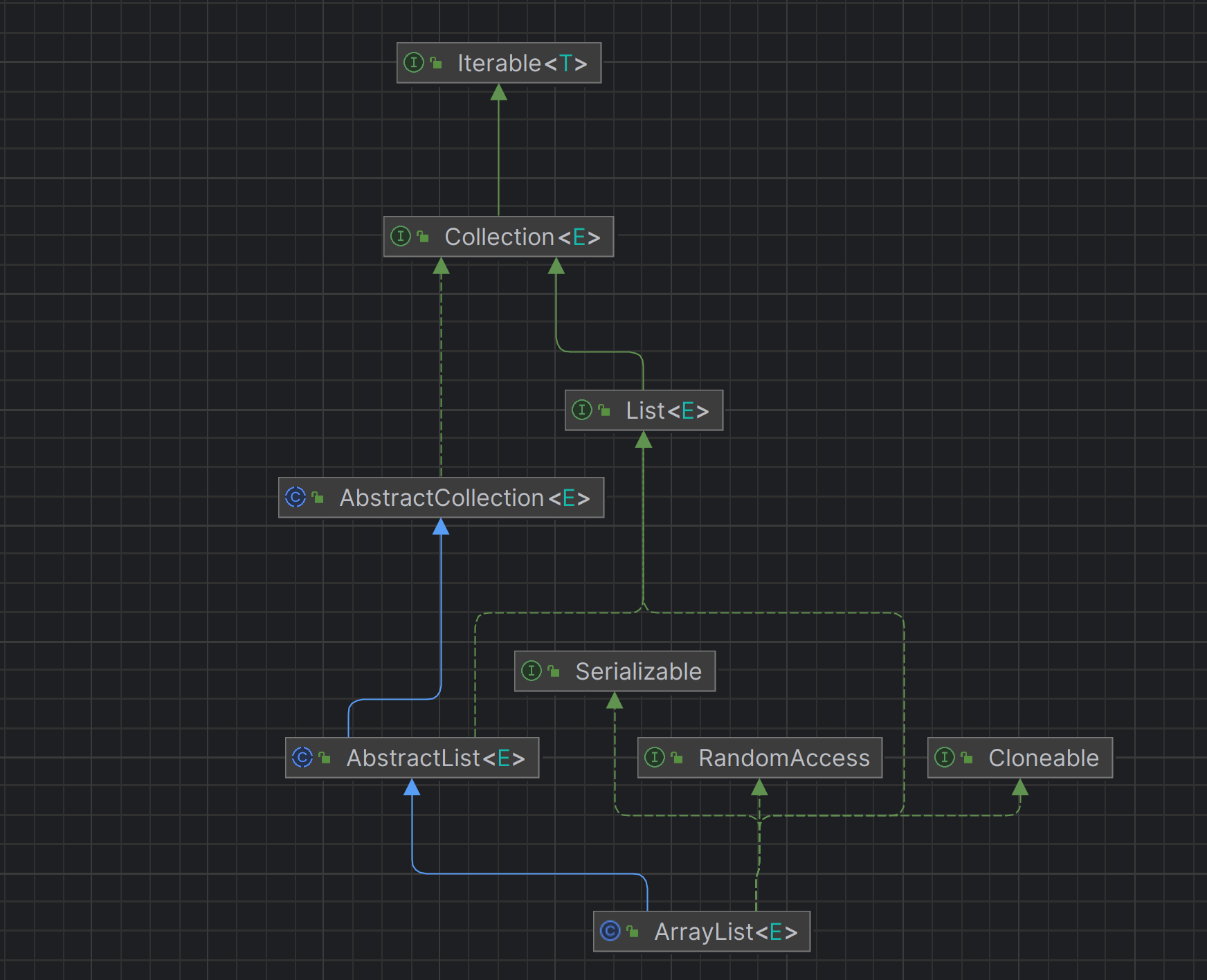Click the visibility lock icon on List<E>
This screenshot has width=1207, height=980.
coord(604,410)
